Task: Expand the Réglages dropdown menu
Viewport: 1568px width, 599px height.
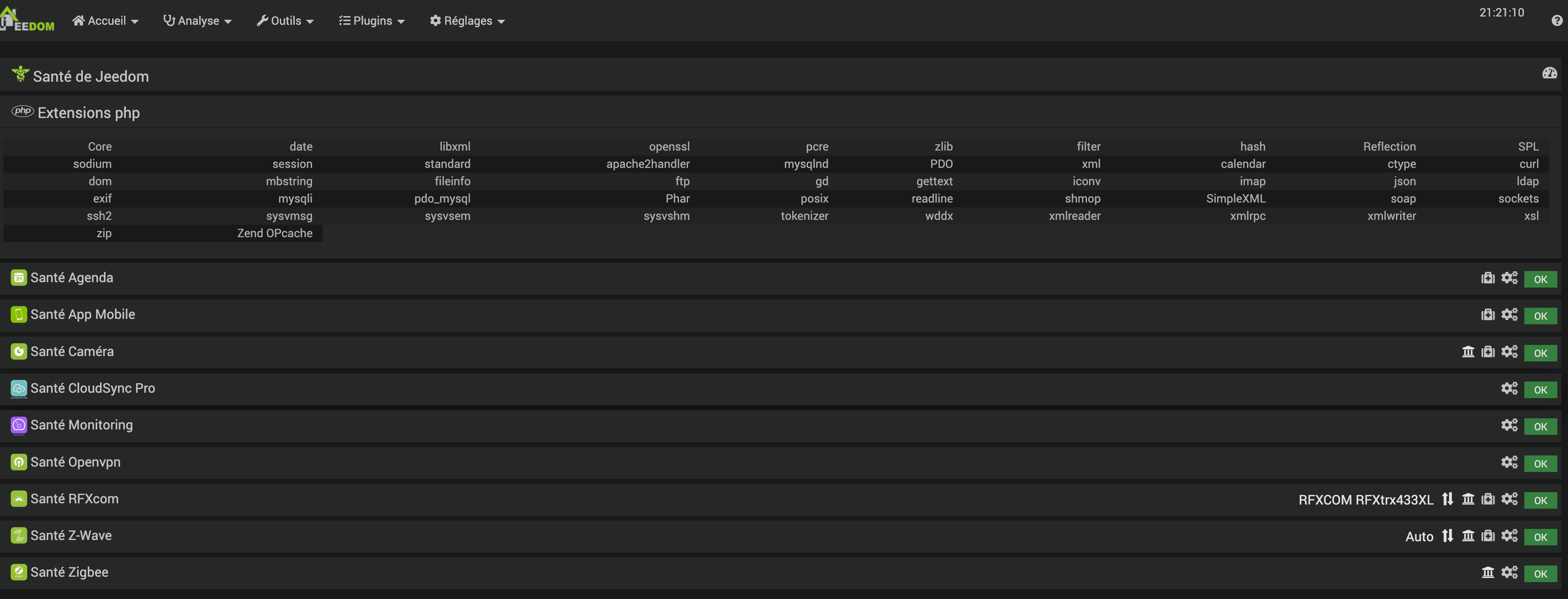Action: click(x=467, y=21)
